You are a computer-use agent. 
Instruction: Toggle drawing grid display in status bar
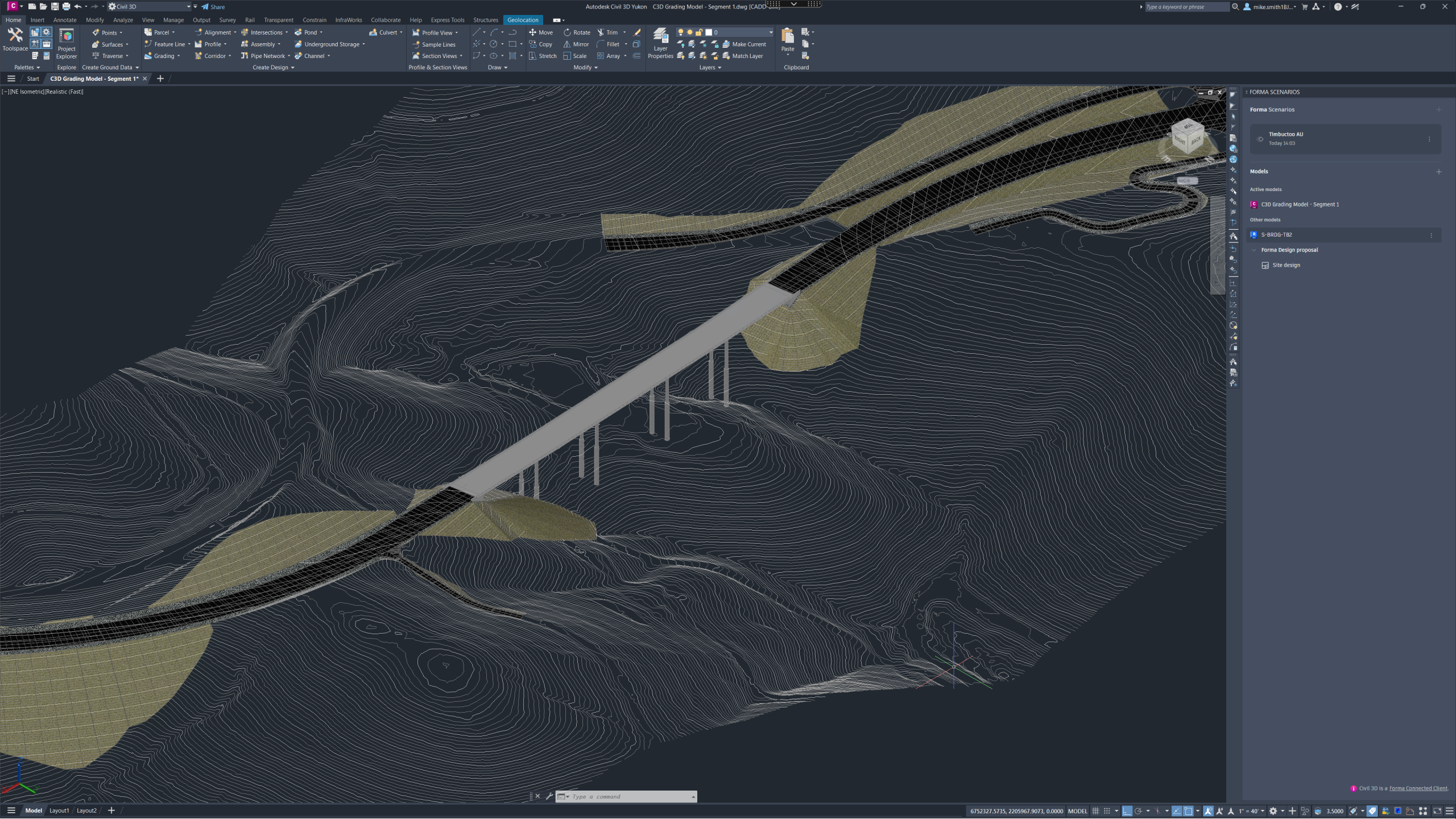(x=1095, y=811)
